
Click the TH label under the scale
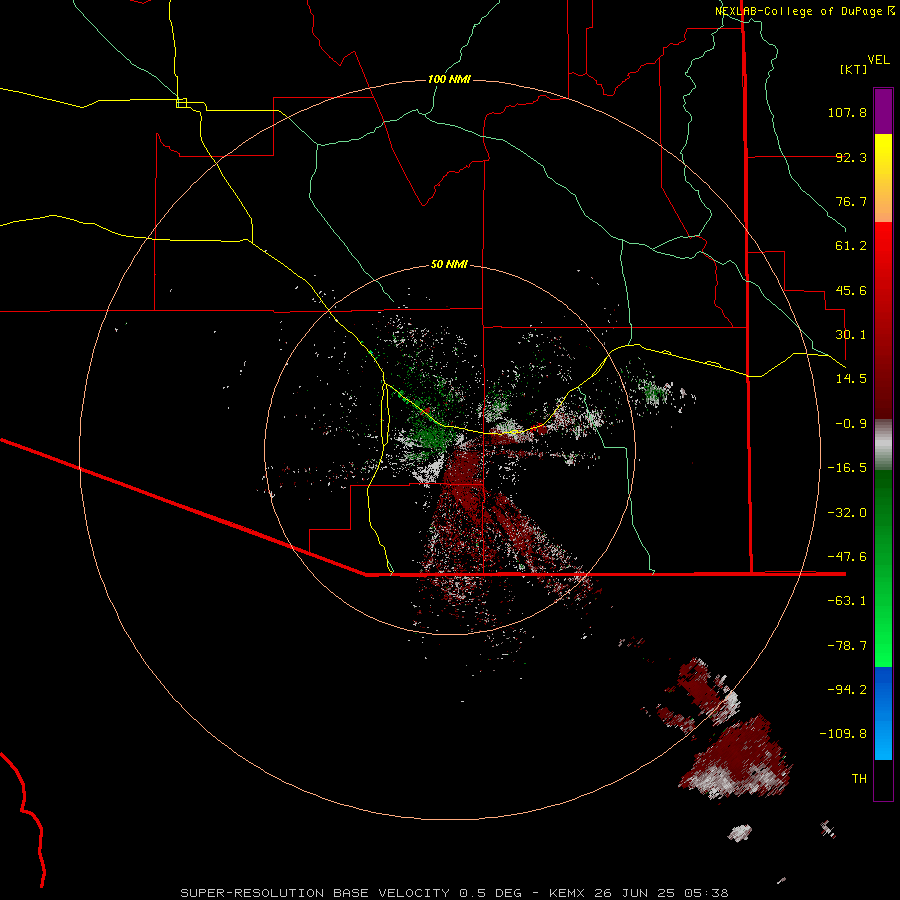coord(859,778)
